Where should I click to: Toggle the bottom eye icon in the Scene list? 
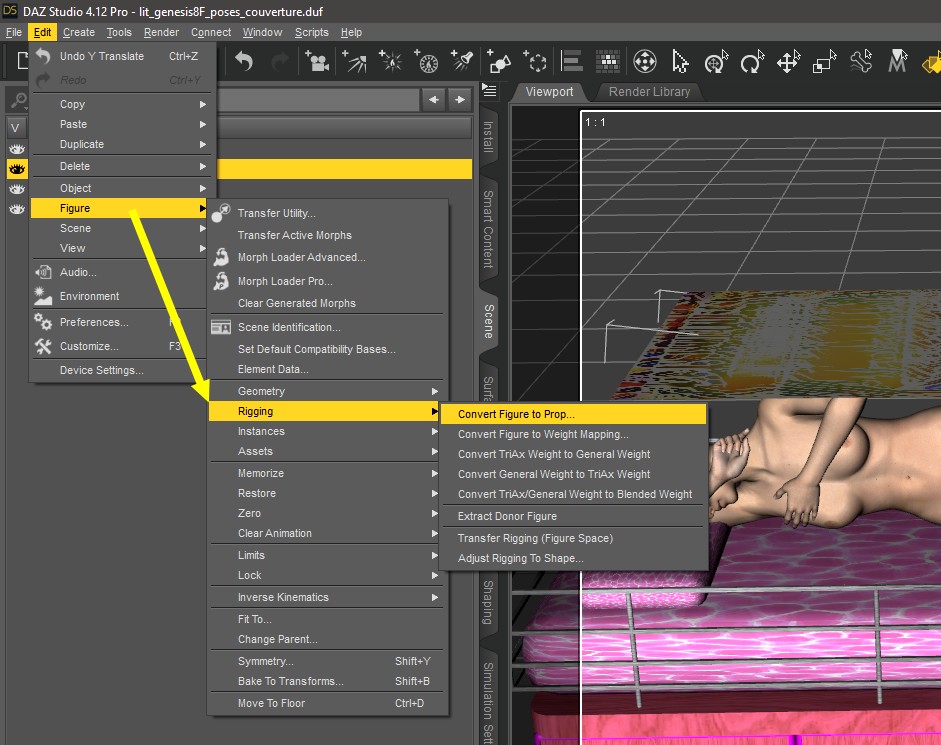pos(17,209)
